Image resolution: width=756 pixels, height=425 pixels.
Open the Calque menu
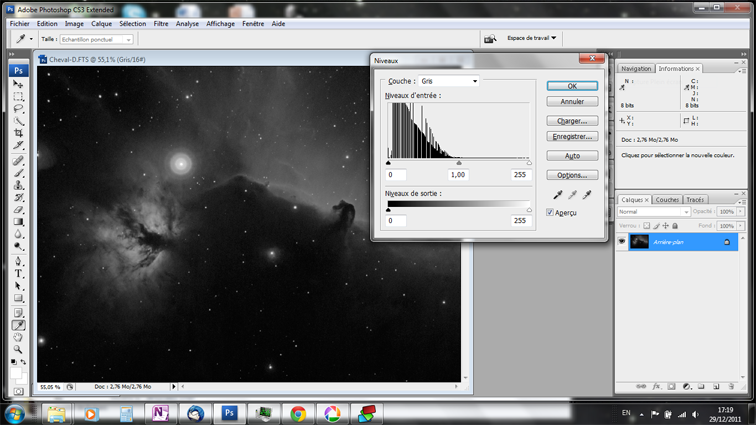point(101,24)
